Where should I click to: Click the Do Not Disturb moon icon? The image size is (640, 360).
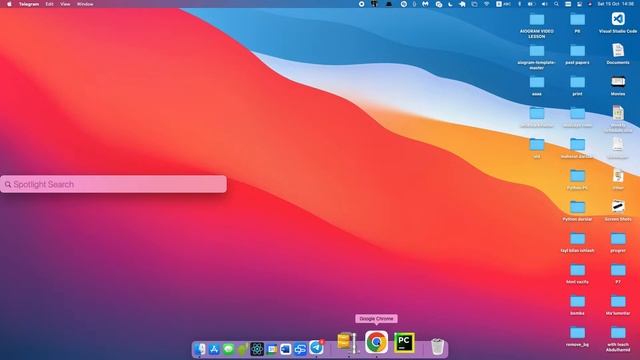click(450, 4)
